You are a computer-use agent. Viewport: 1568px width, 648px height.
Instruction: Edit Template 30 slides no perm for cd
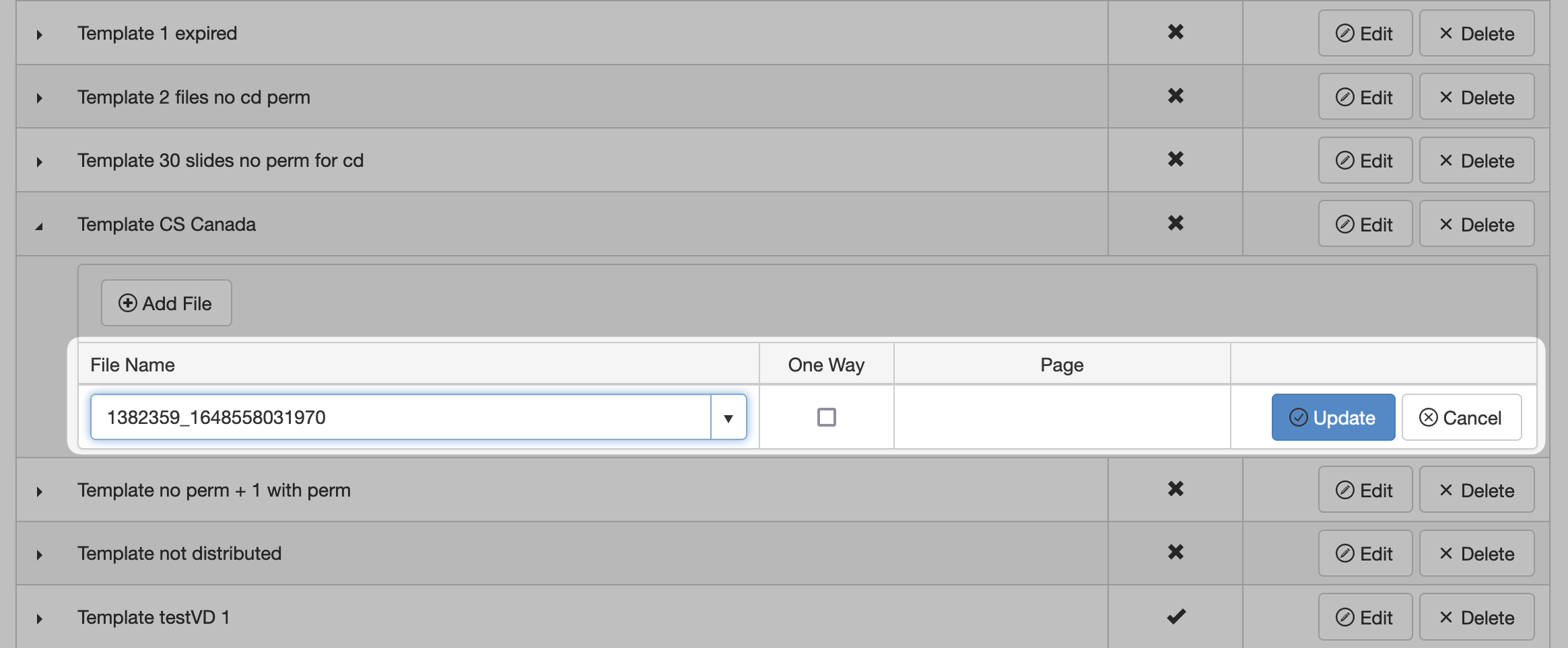(1365, 161)
